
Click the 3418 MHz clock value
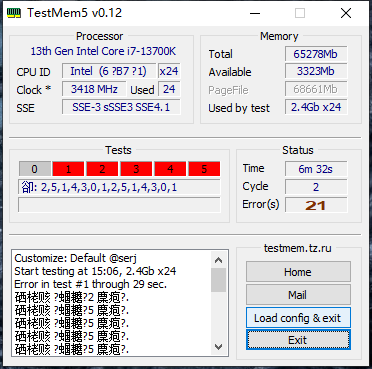pyautogui.click(x=94, y=89)
